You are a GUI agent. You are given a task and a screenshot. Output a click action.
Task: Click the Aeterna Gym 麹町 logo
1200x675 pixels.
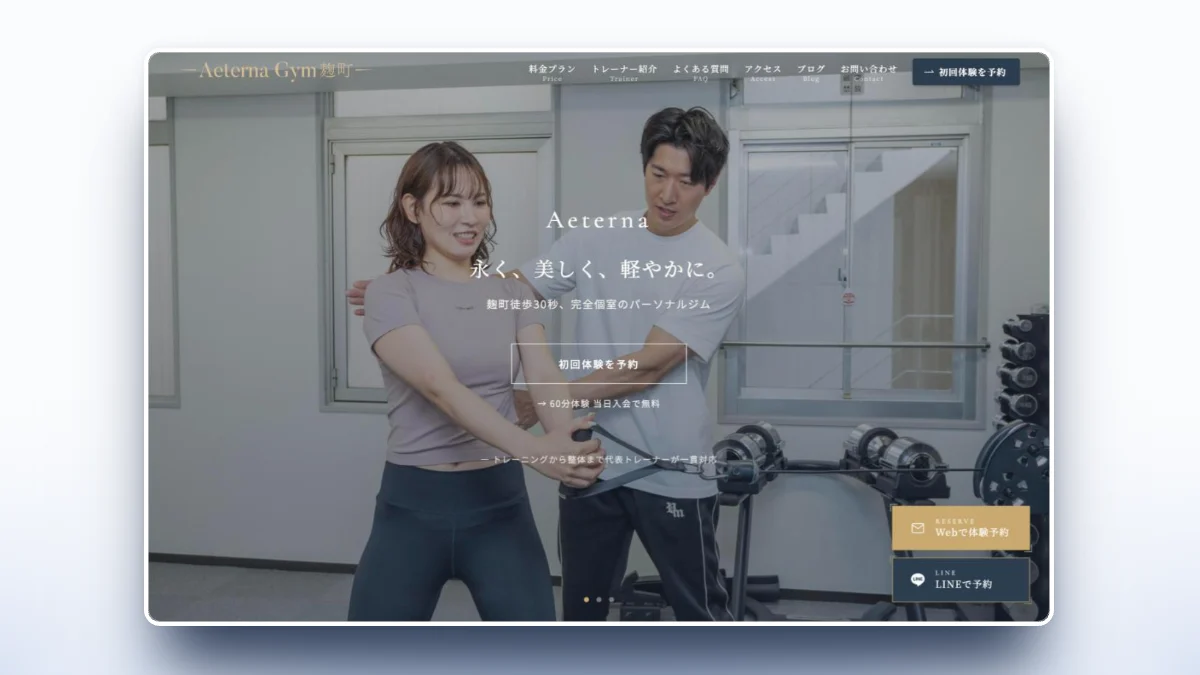(276, 71)
